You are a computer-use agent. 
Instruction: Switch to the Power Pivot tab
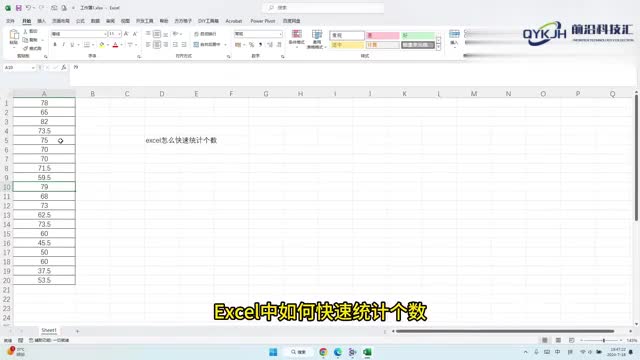point(263,21)
